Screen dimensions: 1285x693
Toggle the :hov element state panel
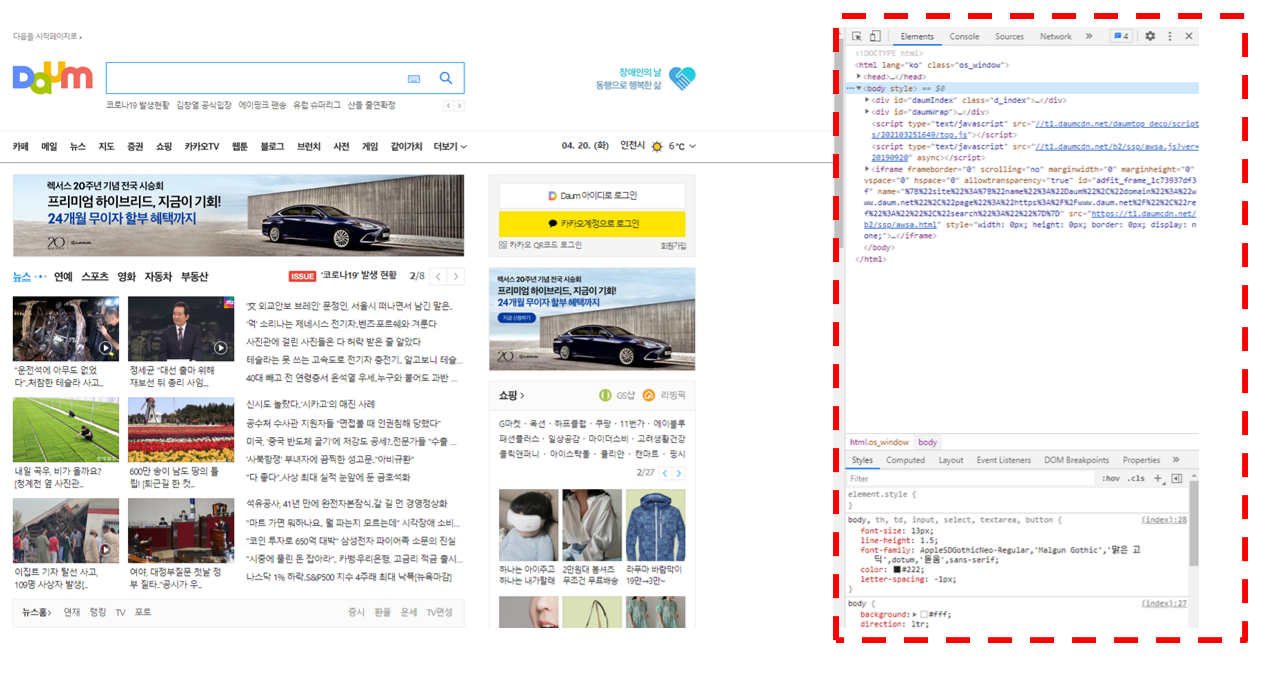click(x=1111, y=478)
